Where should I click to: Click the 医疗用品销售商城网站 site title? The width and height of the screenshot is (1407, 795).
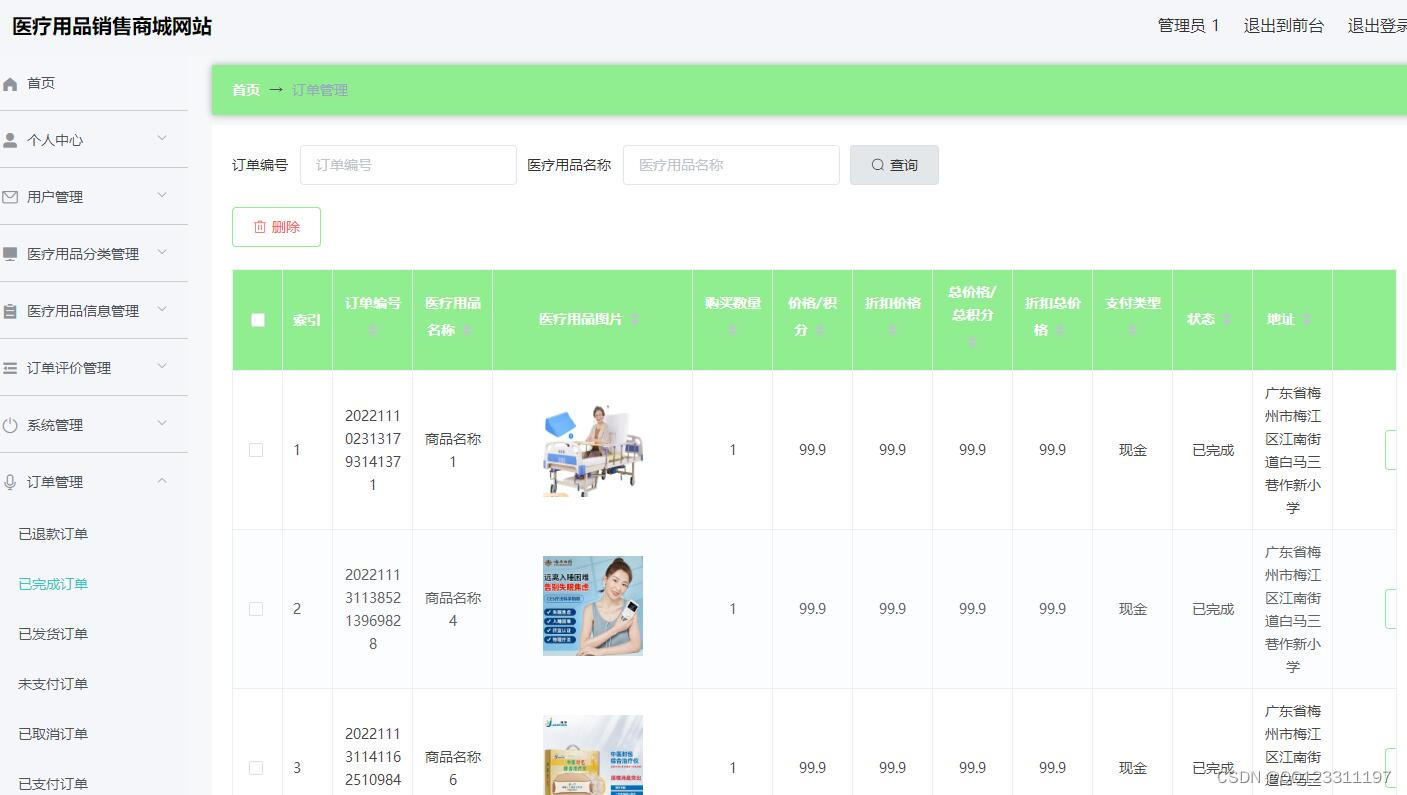coord(112,27)
